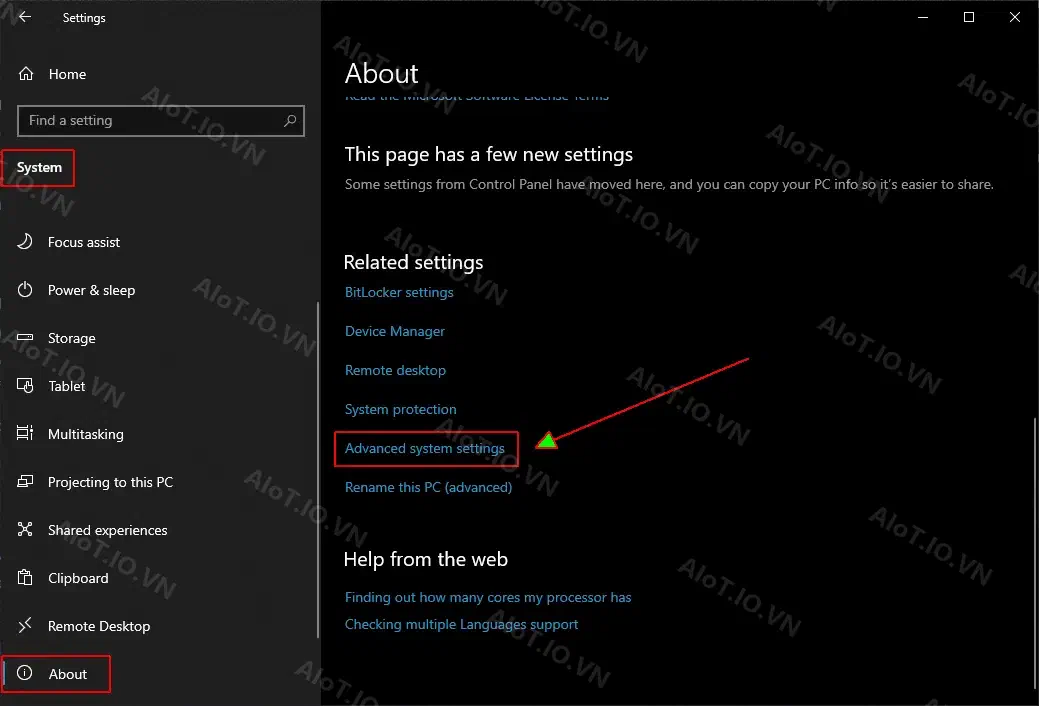The image size is (1039, 706).
Task: Click the Remote Desktop sidebar icon
Action: pyautogui.click(x=25, y=625)
